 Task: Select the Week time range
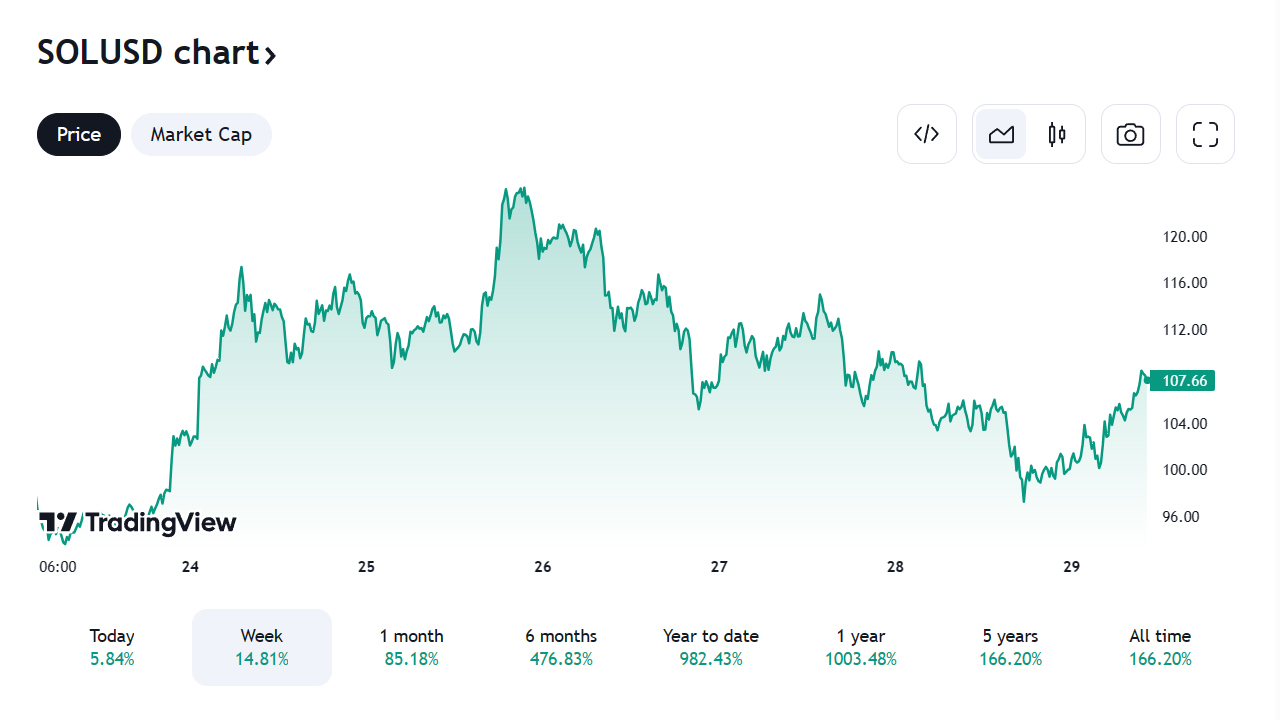point(262,647)
